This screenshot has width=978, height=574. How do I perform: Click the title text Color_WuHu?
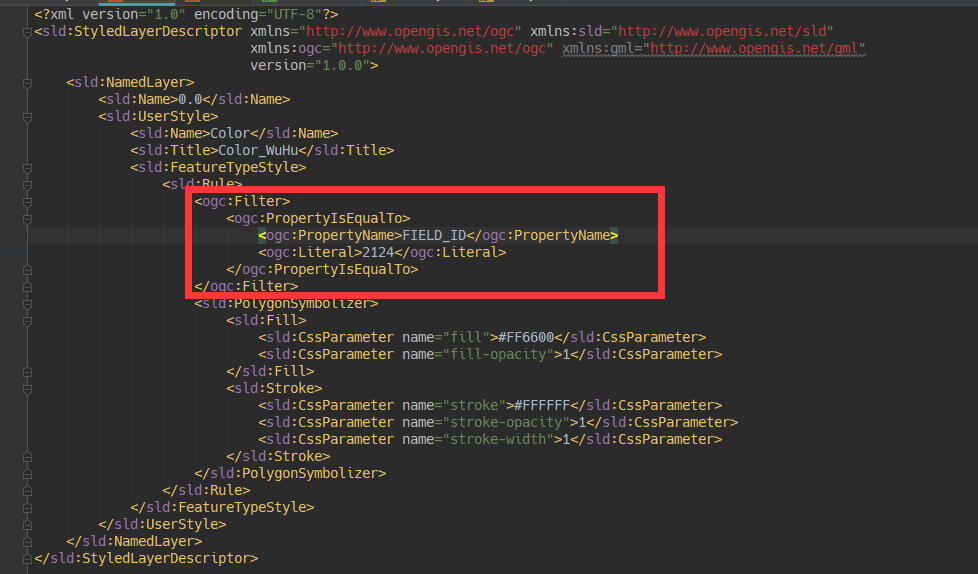[x=258, y=150]
